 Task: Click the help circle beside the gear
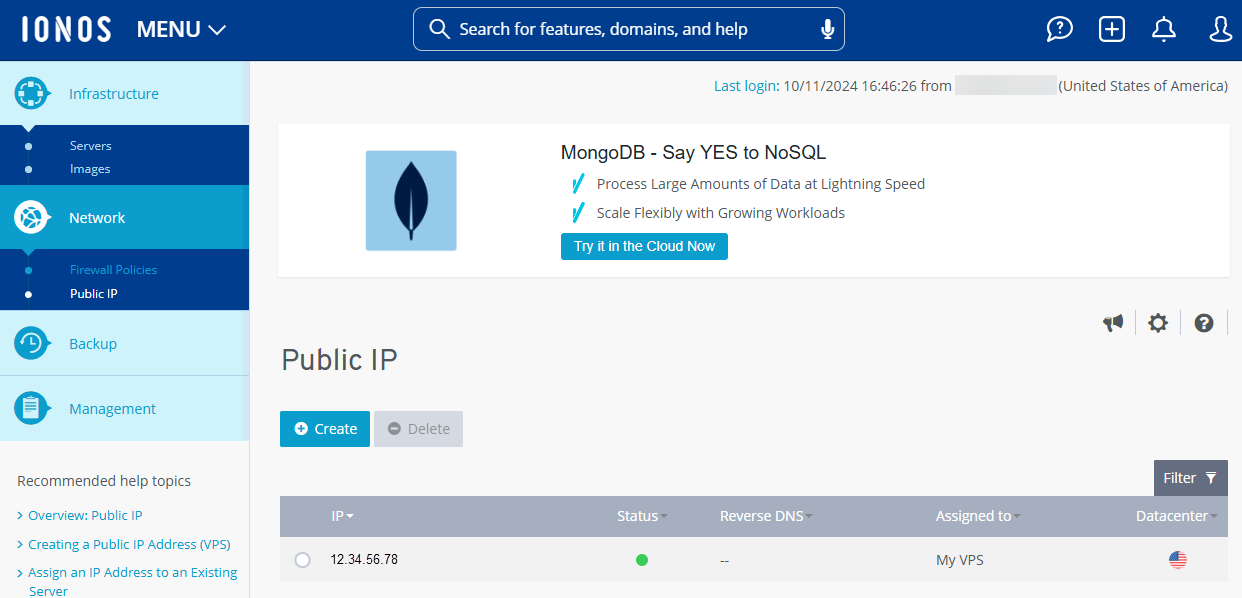[1203, 323]
